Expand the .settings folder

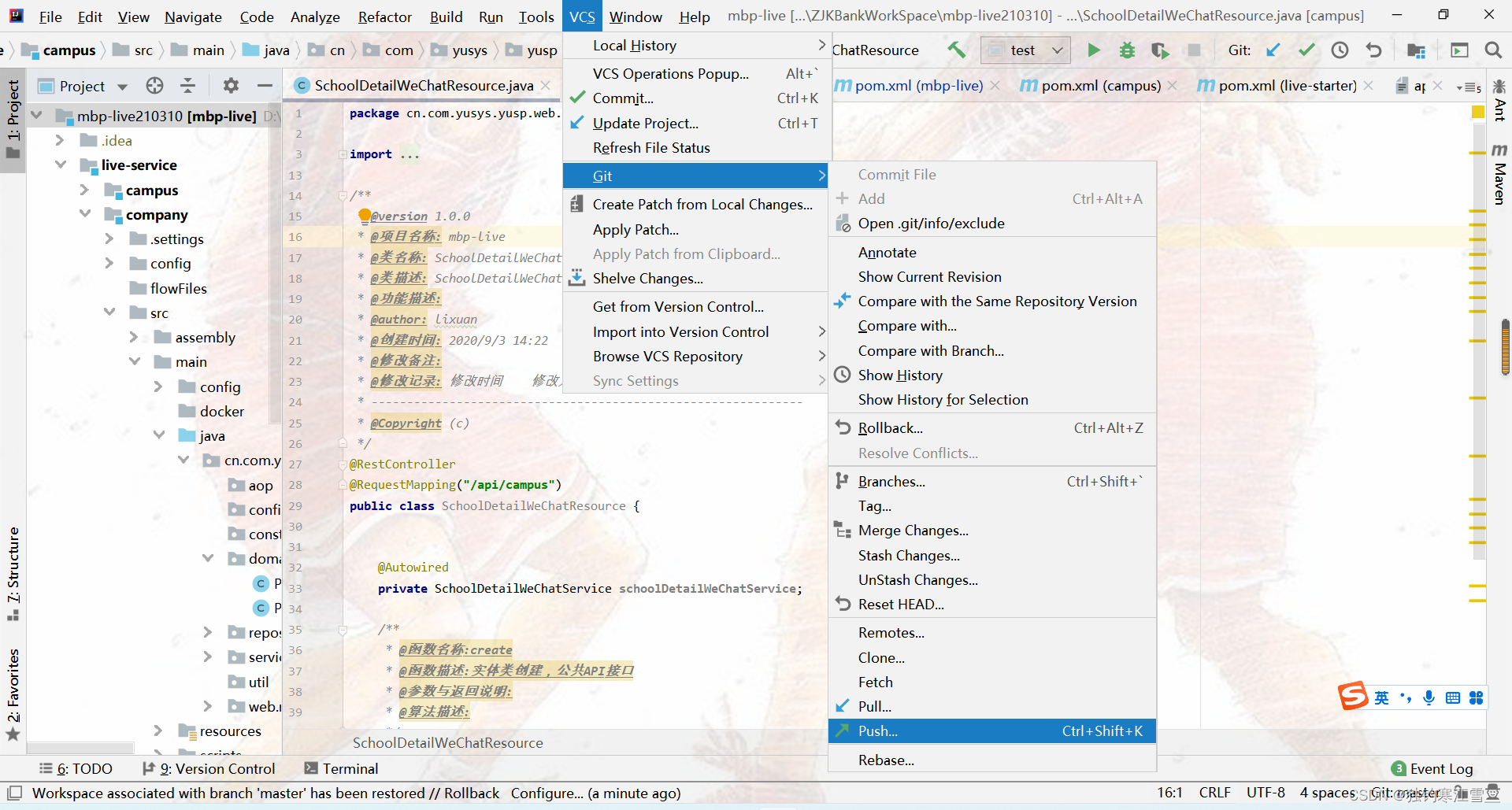109,239
